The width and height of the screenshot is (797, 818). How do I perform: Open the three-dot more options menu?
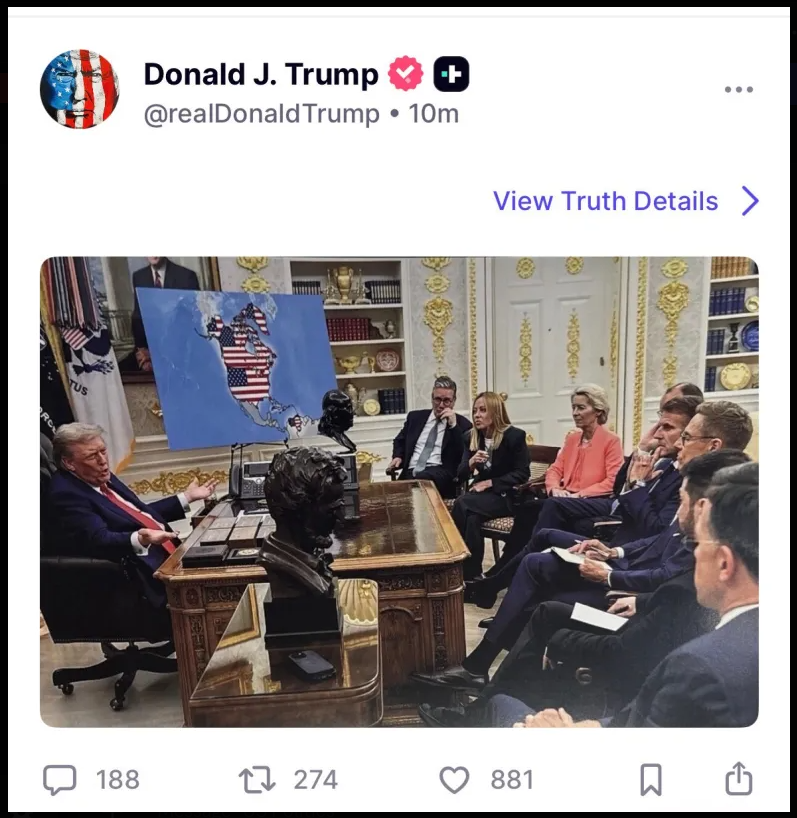[x=739, y=89]
